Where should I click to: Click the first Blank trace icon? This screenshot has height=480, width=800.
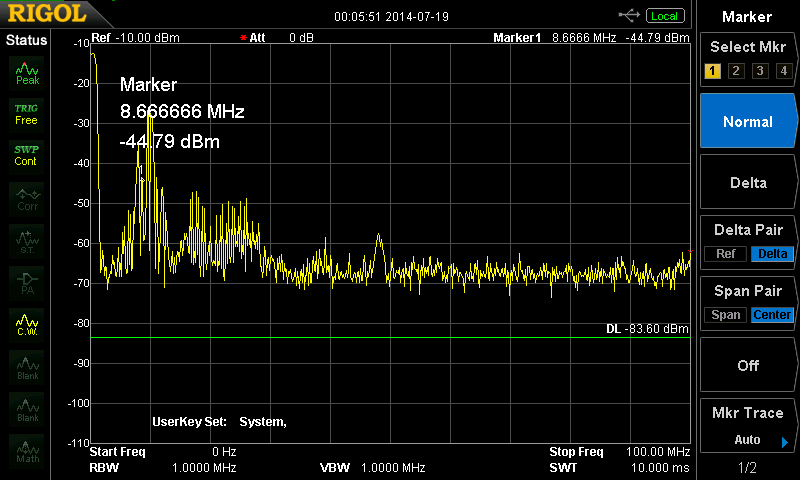(x=27, y=368)
